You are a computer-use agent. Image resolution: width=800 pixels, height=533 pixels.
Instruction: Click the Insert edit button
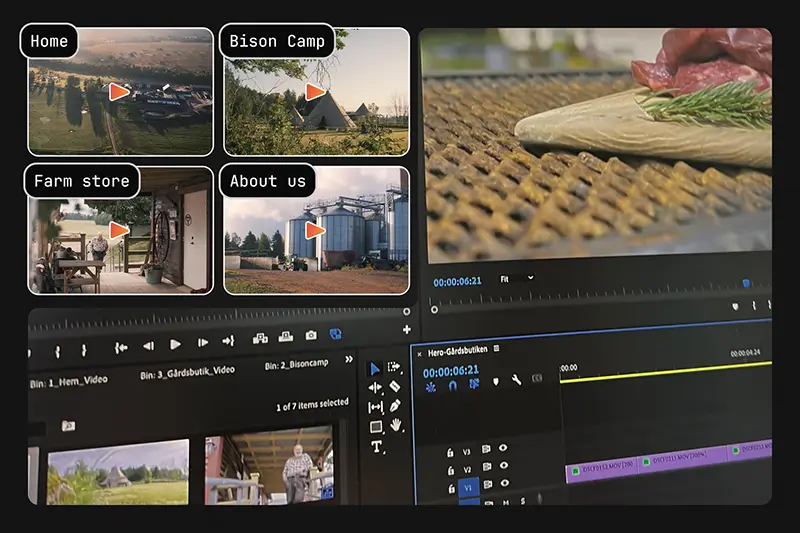pyautogui.click(x=260, y=339)
